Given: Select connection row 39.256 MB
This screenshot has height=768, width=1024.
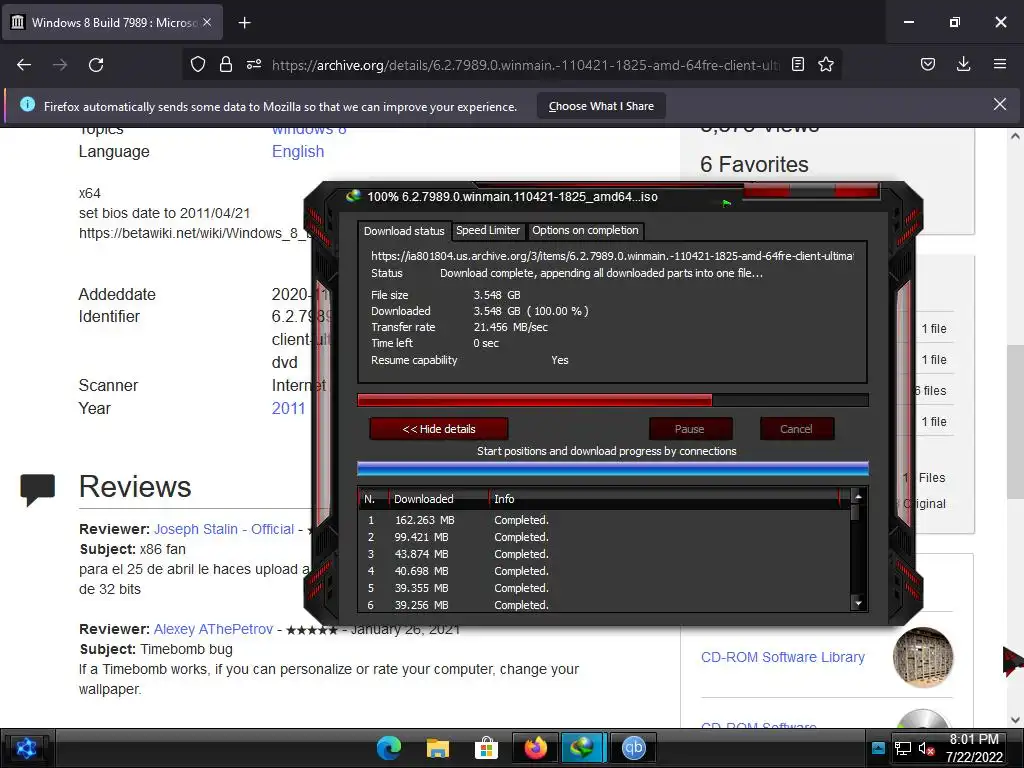Looking at the screenshot, I should click(x=604, y=605).
